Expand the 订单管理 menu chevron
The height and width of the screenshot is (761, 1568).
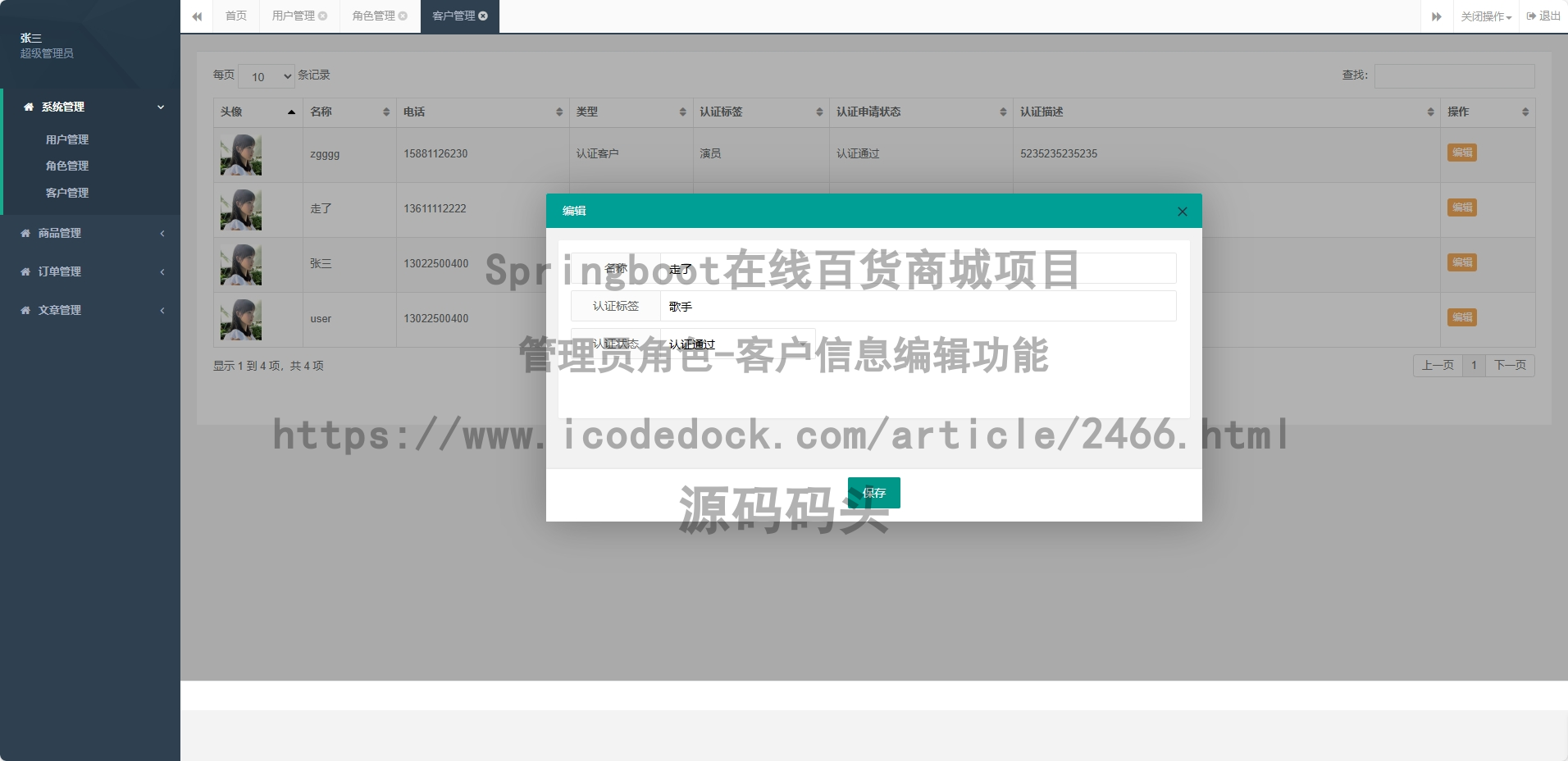162,271
